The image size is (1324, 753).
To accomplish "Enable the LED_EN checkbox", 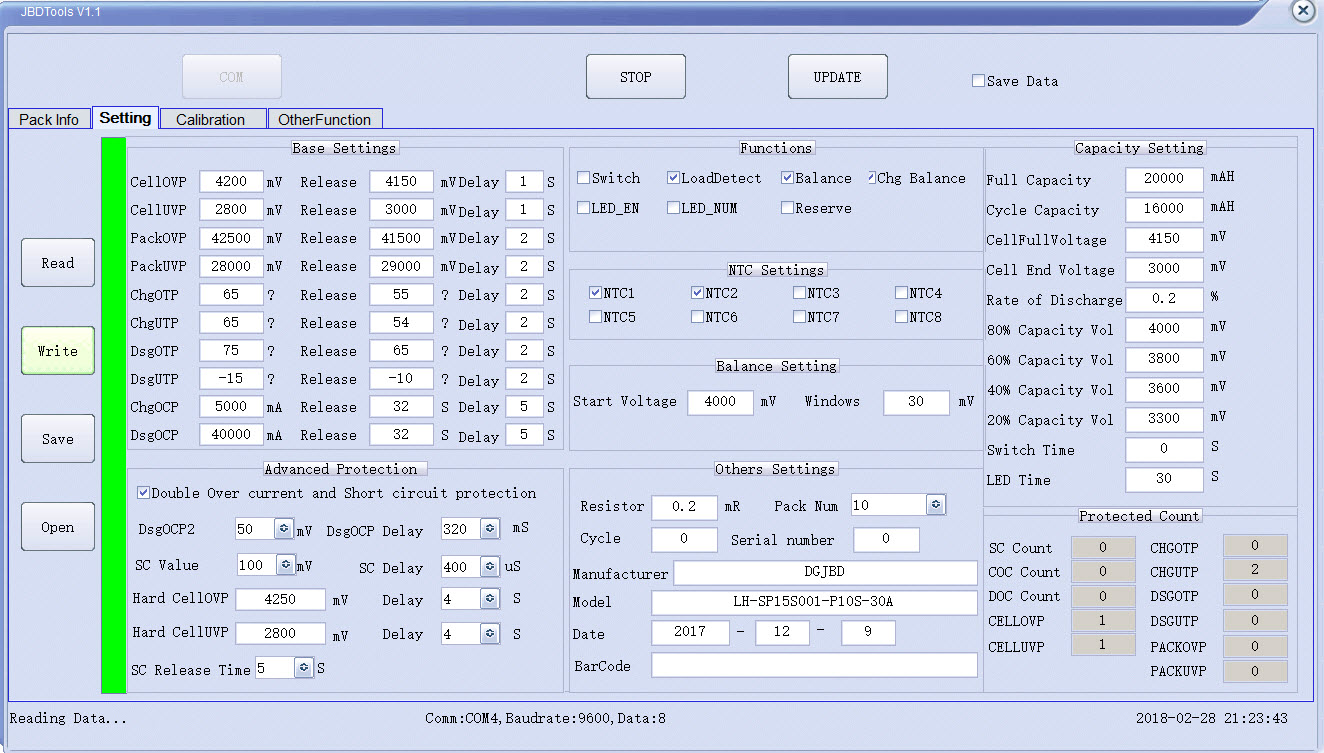I will tap(583, 208).
